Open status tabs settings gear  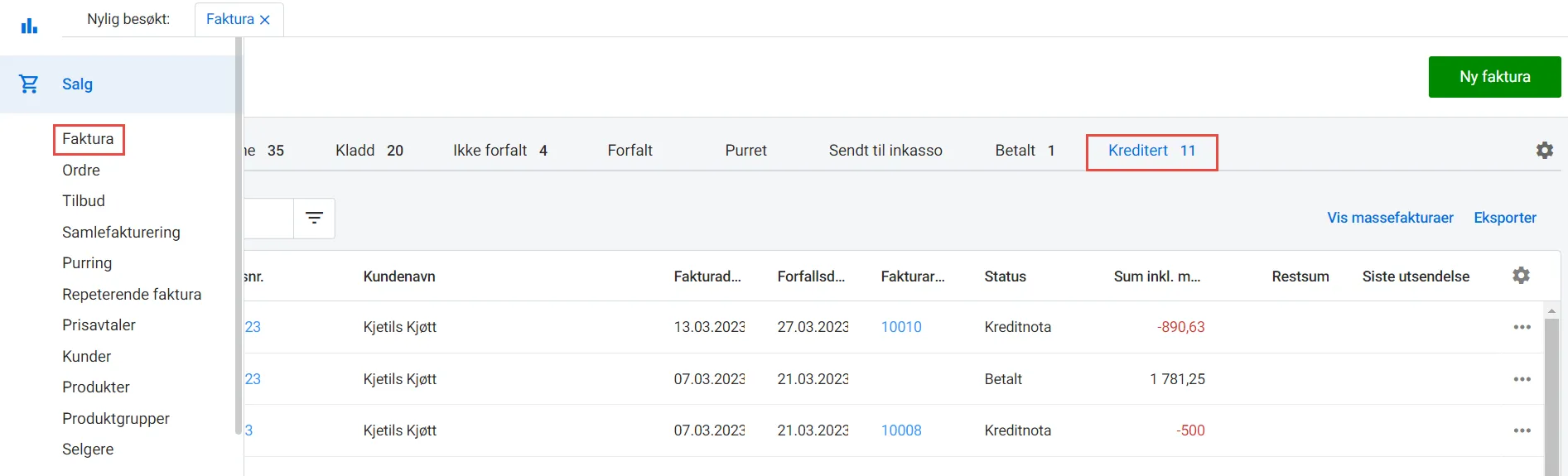[1545, 151]
